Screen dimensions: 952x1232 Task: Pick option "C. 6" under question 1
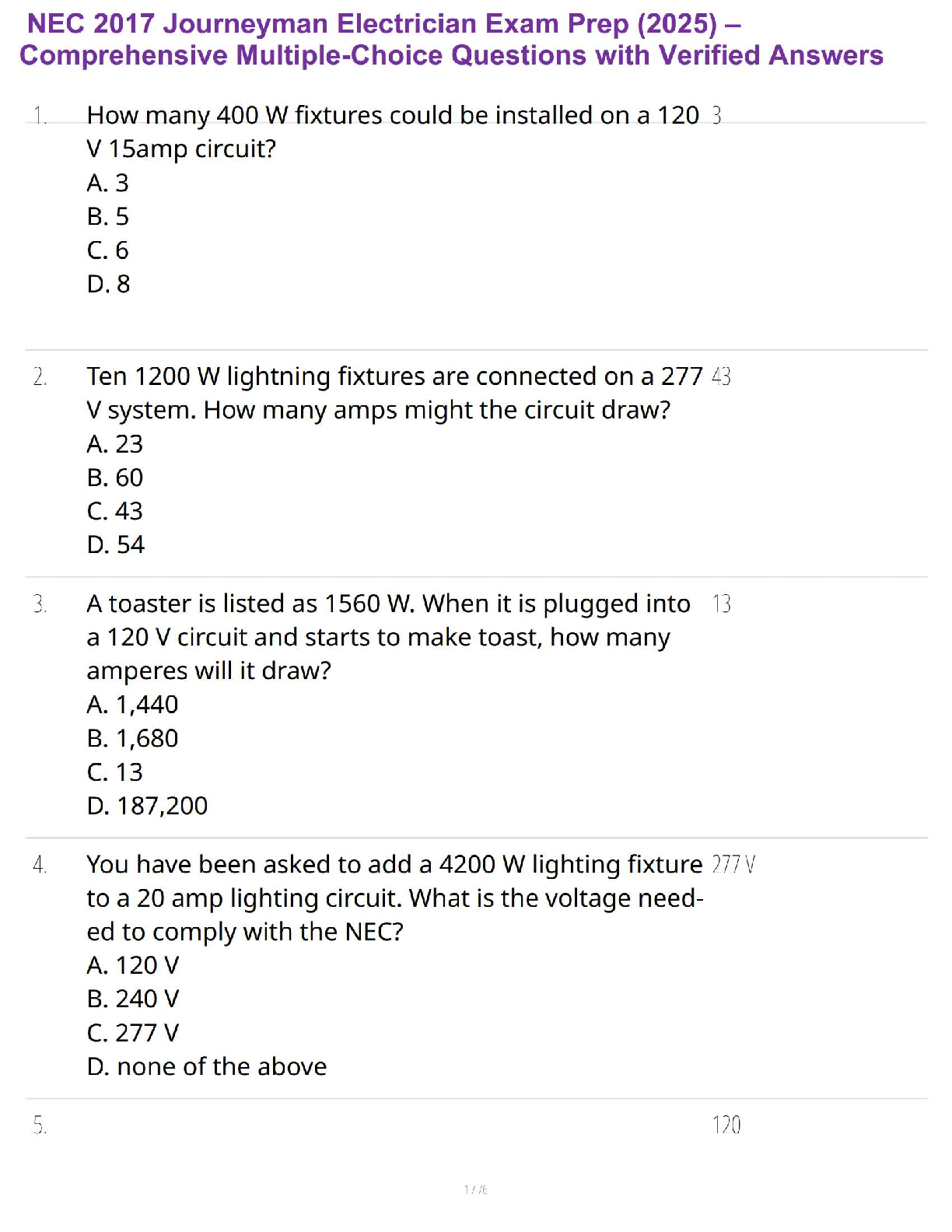coord(107,250)
